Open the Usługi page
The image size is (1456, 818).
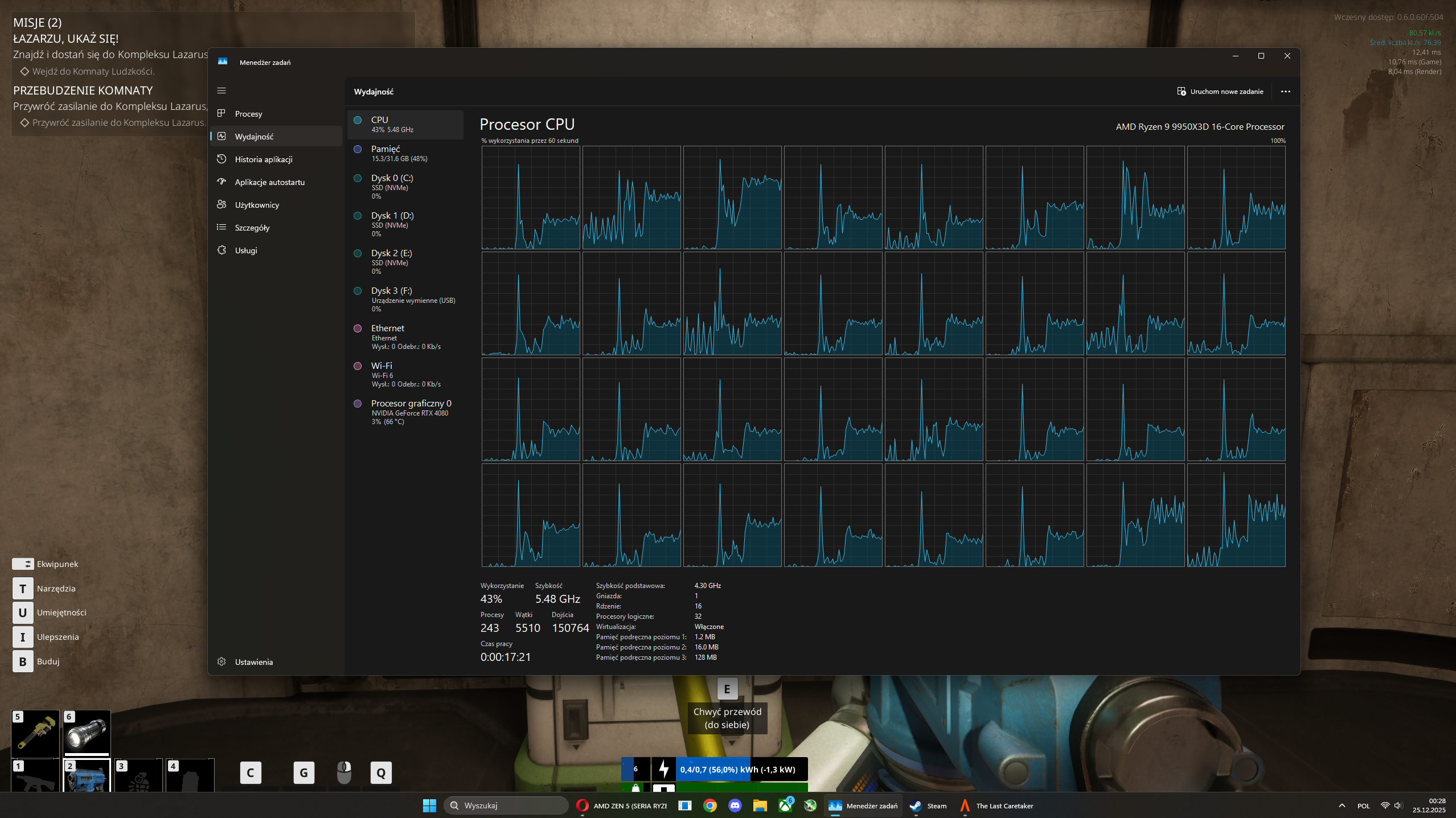coord(246,250)
